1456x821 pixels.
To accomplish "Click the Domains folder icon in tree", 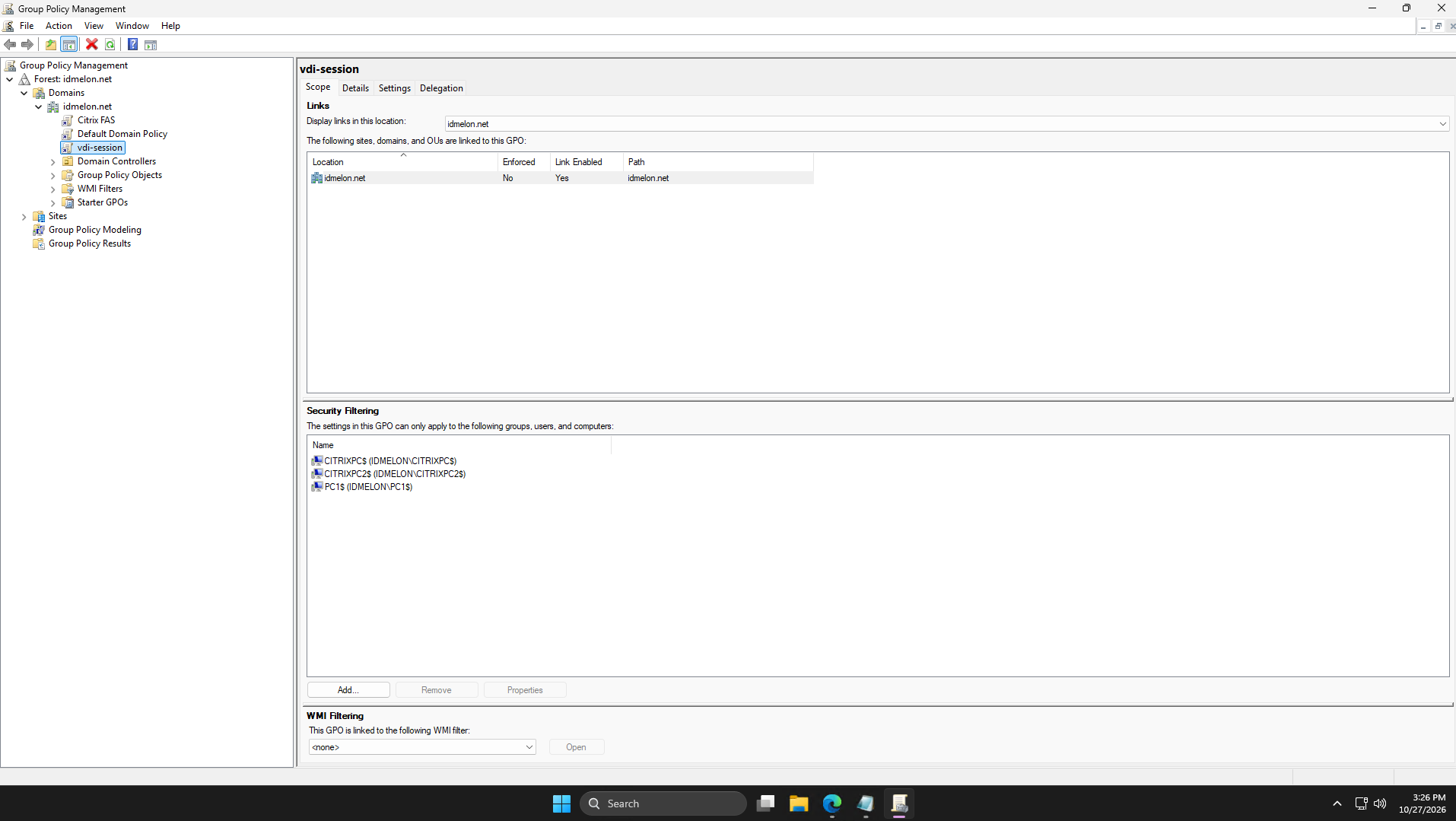I will pyautogui.click(x=39, y=93).
